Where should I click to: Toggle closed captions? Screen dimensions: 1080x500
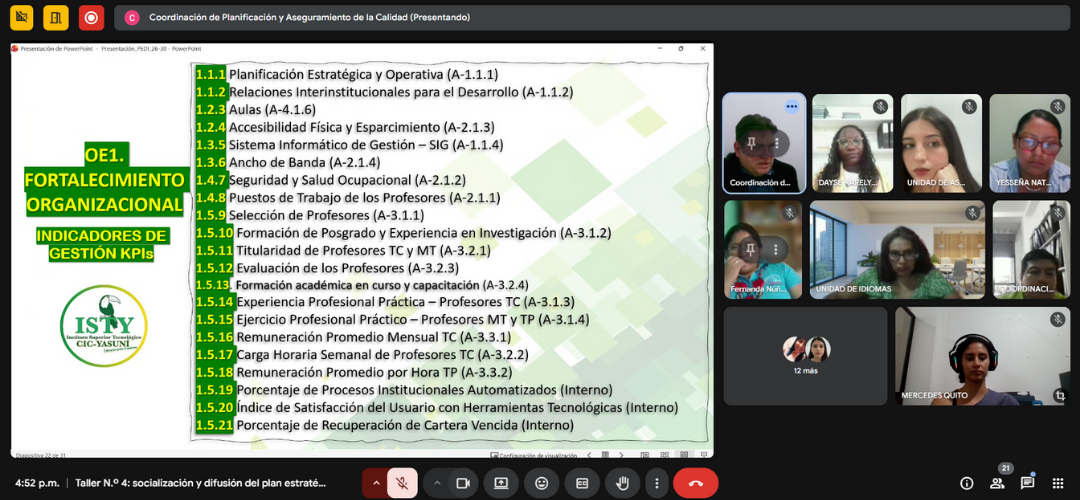[x=581, y=483]
